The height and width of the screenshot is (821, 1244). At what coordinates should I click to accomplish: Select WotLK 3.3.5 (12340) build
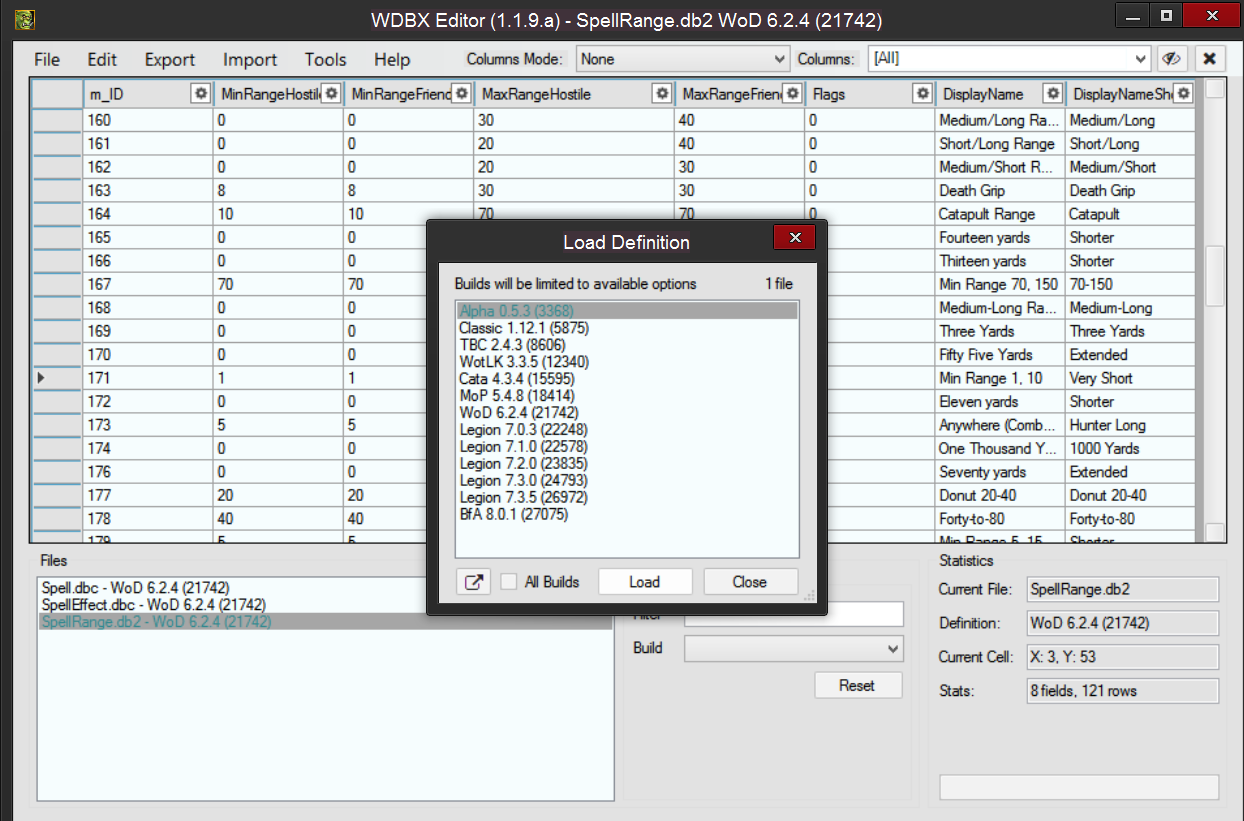[x=627, y=362]
